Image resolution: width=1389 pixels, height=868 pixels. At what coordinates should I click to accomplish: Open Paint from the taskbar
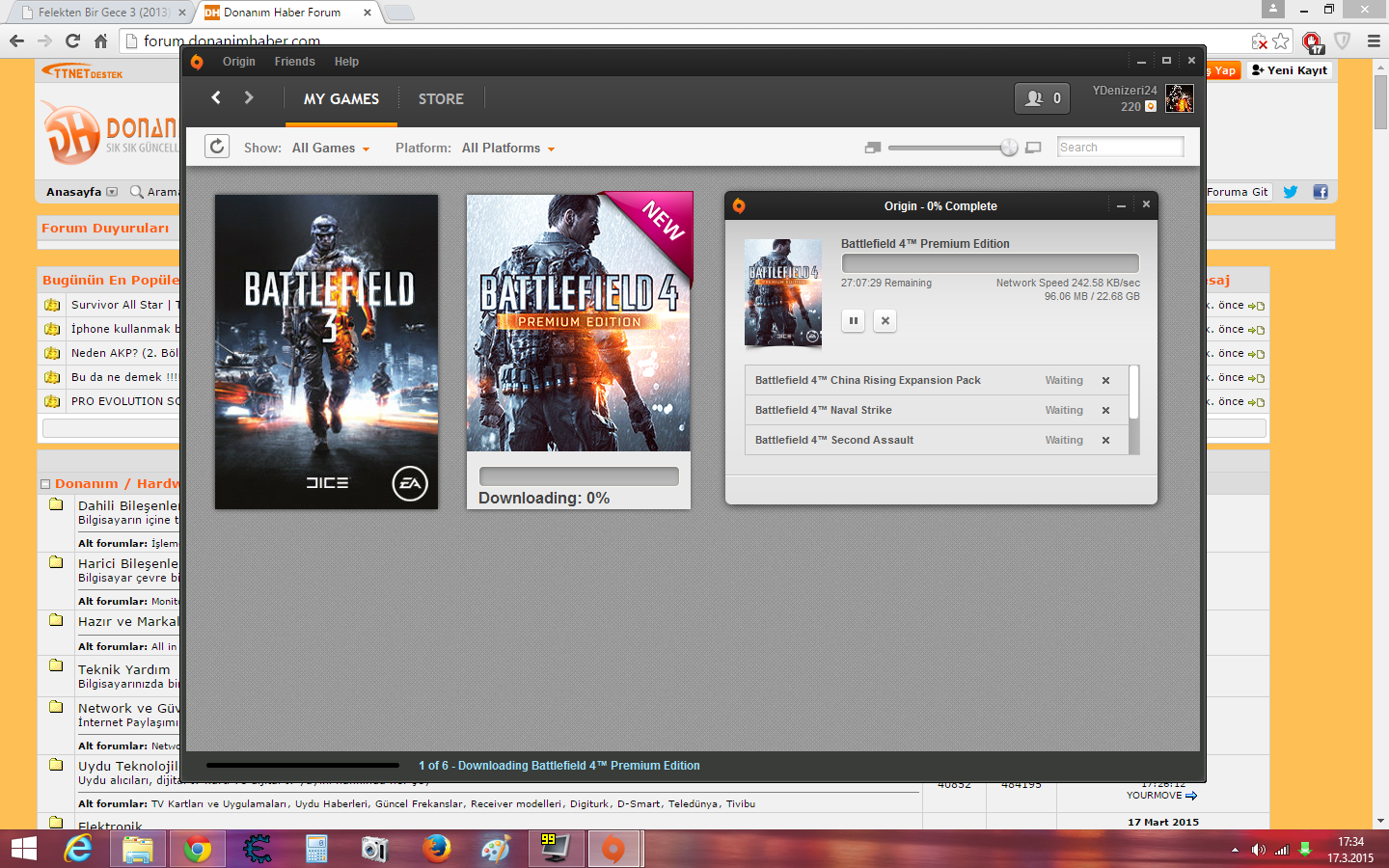click(495, 849)
